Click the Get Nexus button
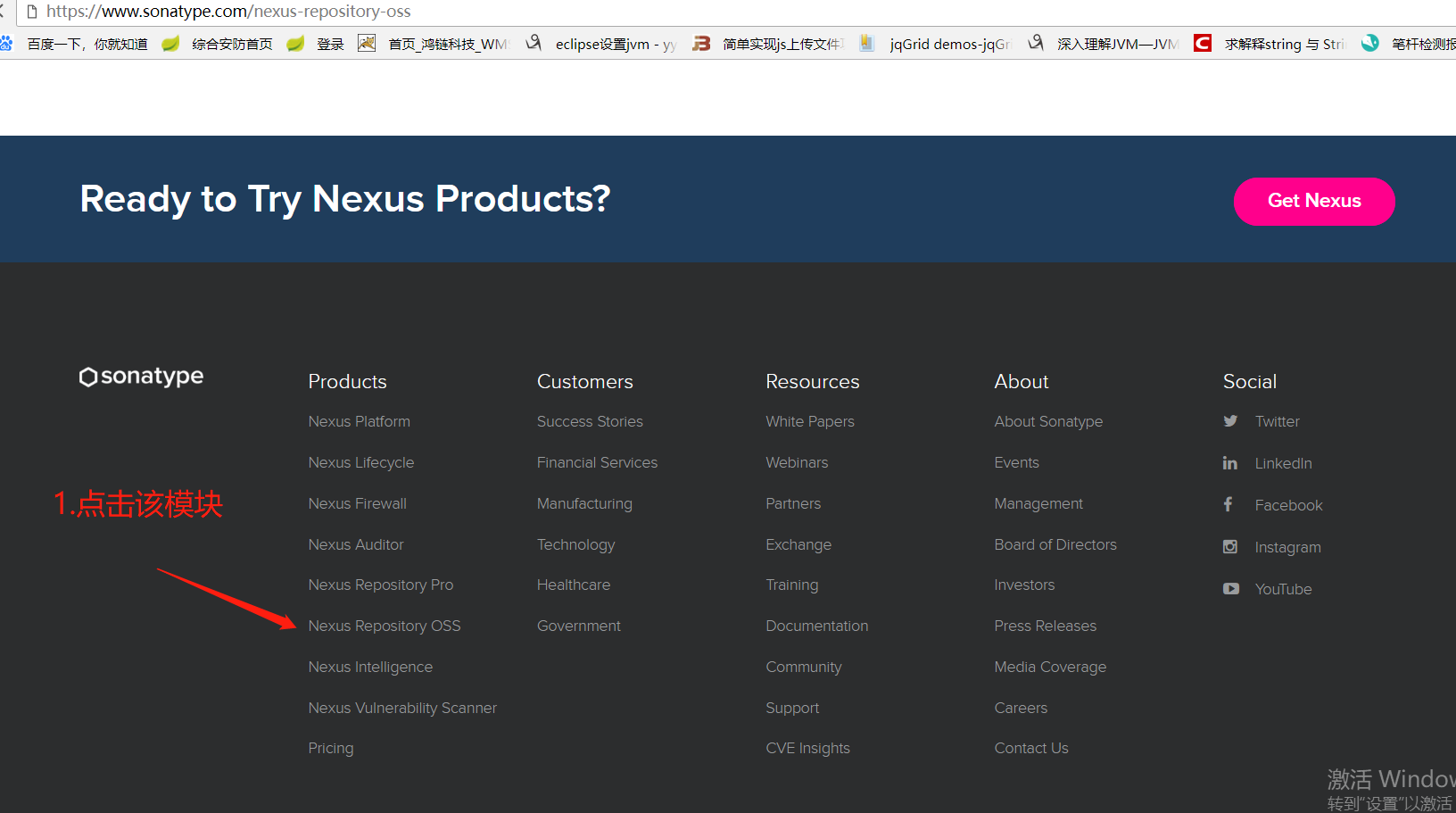Viewport: 1456px width, 813px height. click(1314, 202)
